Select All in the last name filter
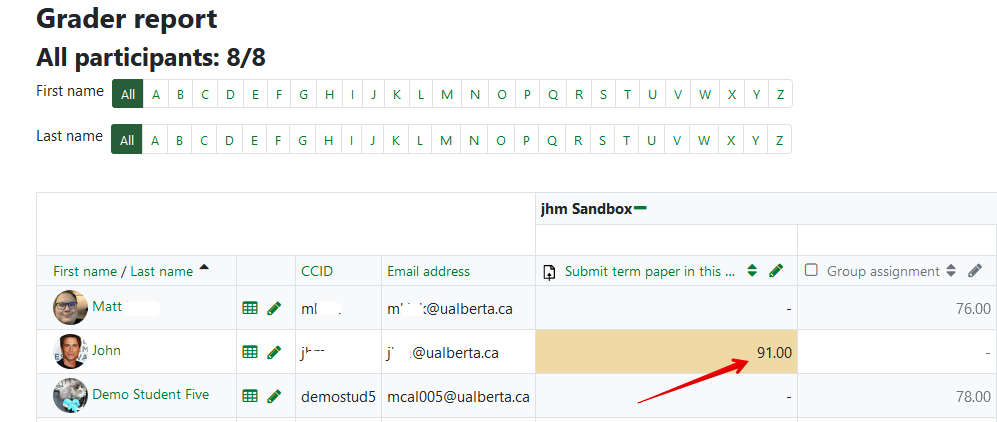 [127, 140]
